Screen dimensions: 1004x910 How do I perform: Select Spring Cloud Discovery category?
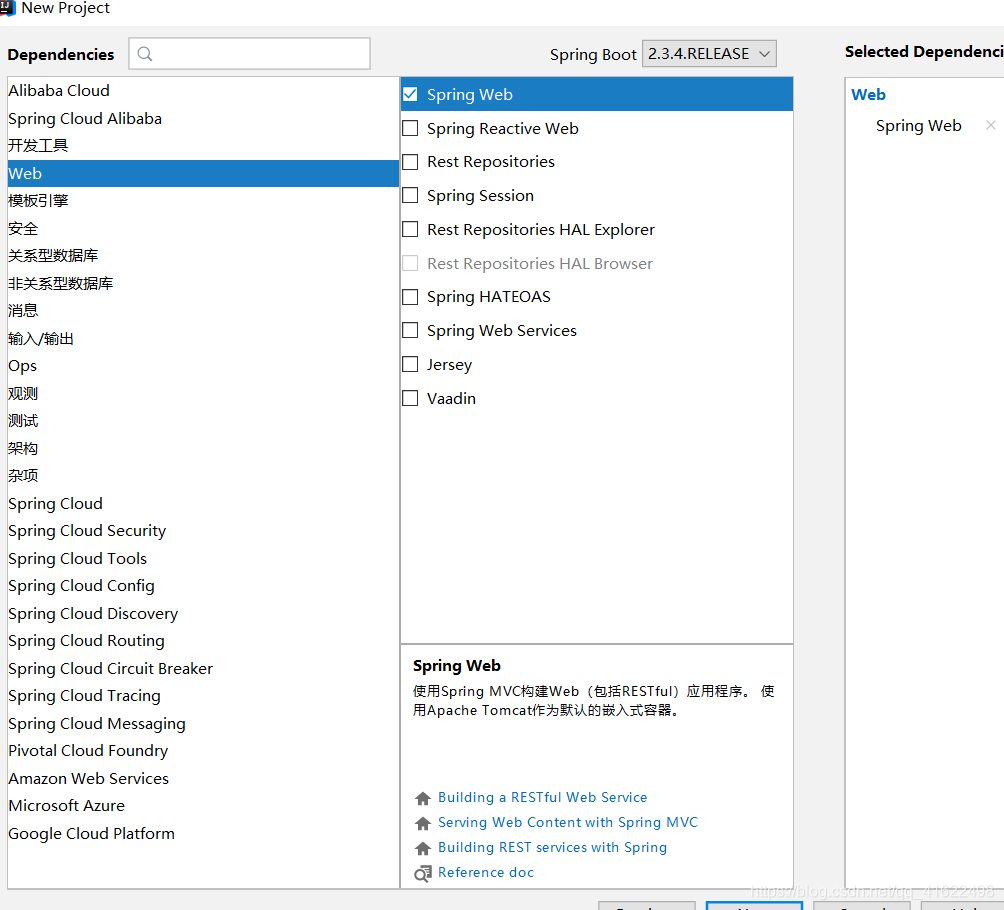point(203,613)
